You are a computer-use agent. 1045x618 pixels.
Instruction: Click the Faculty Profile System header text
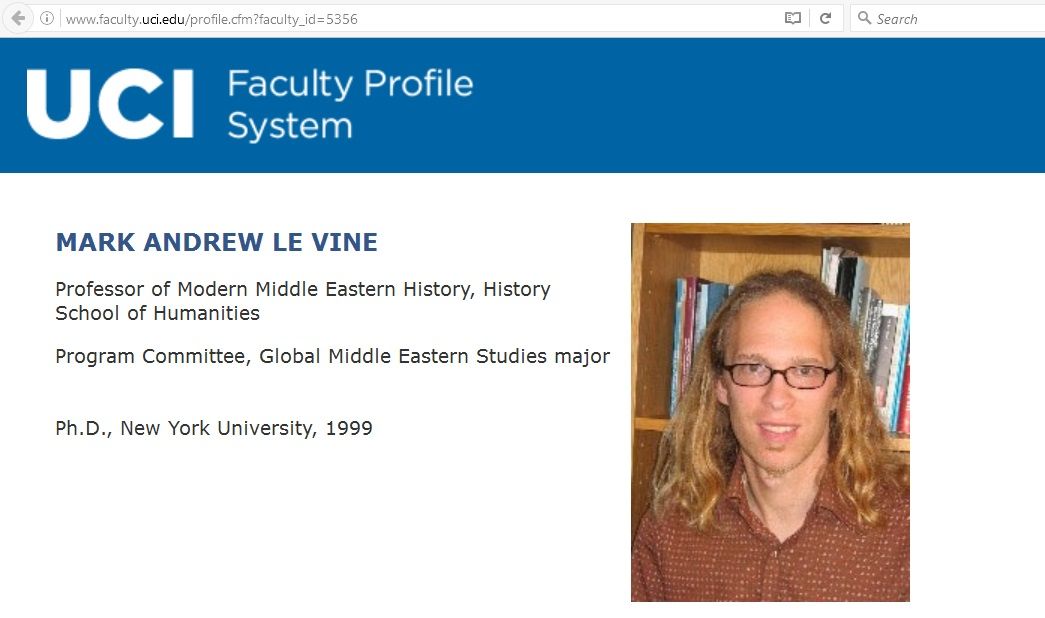[x=348, y=103]
